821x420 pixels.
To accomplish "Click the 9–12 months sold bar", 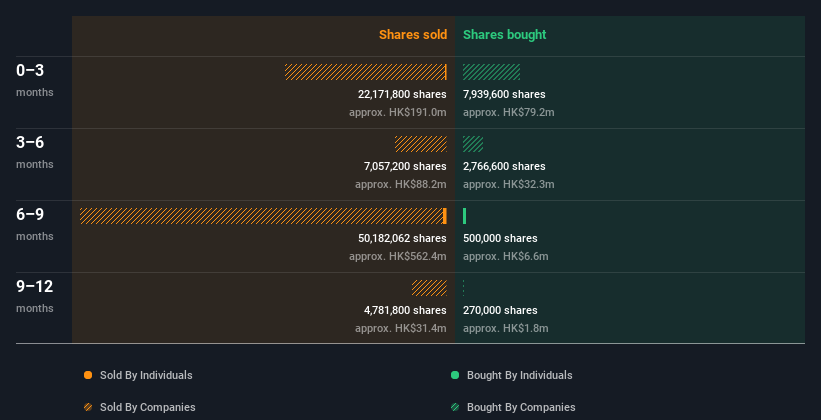I will [429, 288].
